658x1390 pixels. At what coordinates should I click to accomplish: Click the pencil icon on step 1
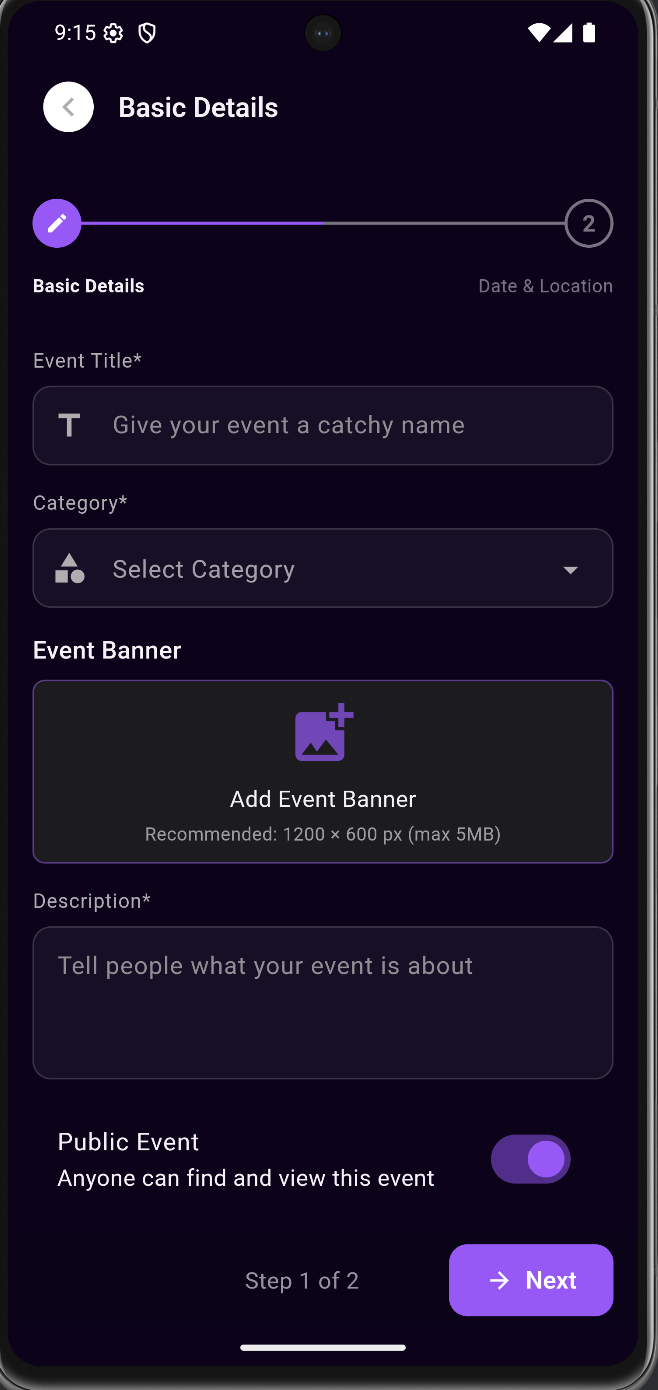click(x=56, y=223)
